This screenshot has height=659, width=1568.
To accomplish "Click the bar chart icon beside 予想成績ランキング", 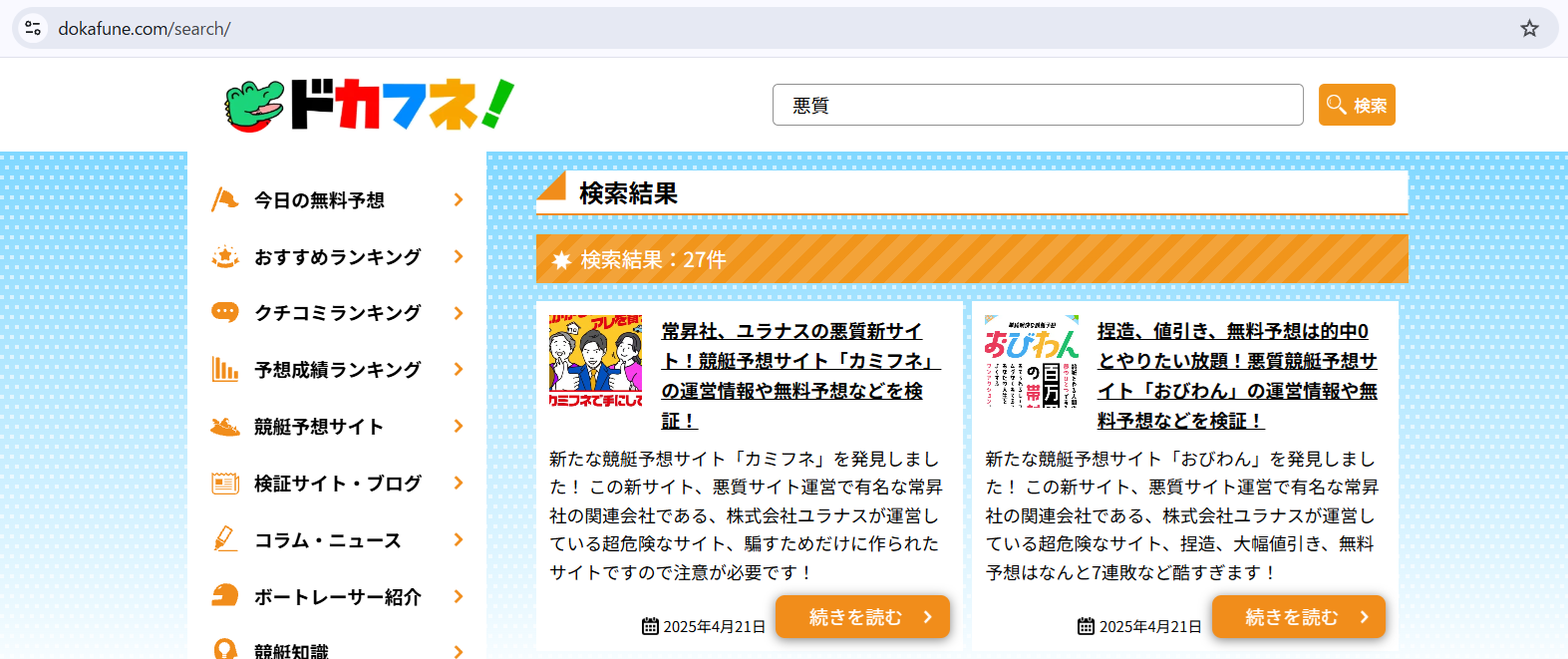I will pos(225,370).
